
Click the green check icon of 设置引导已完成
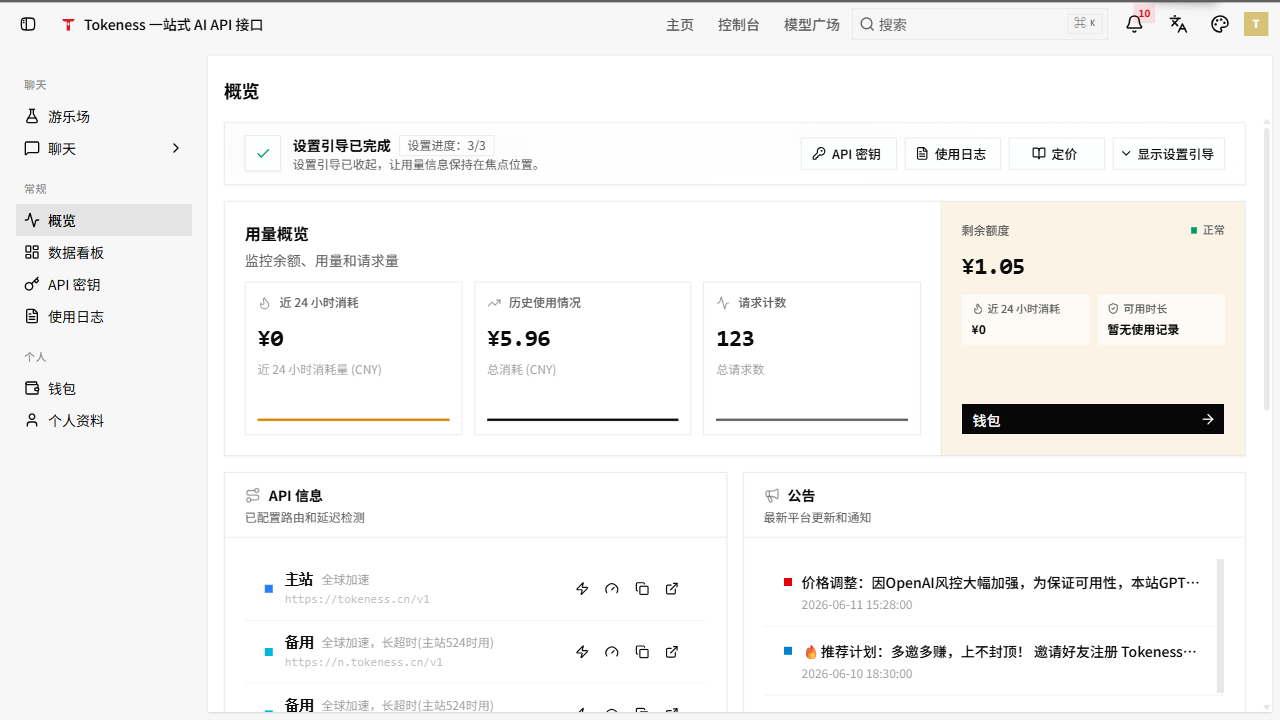point(263,154)
